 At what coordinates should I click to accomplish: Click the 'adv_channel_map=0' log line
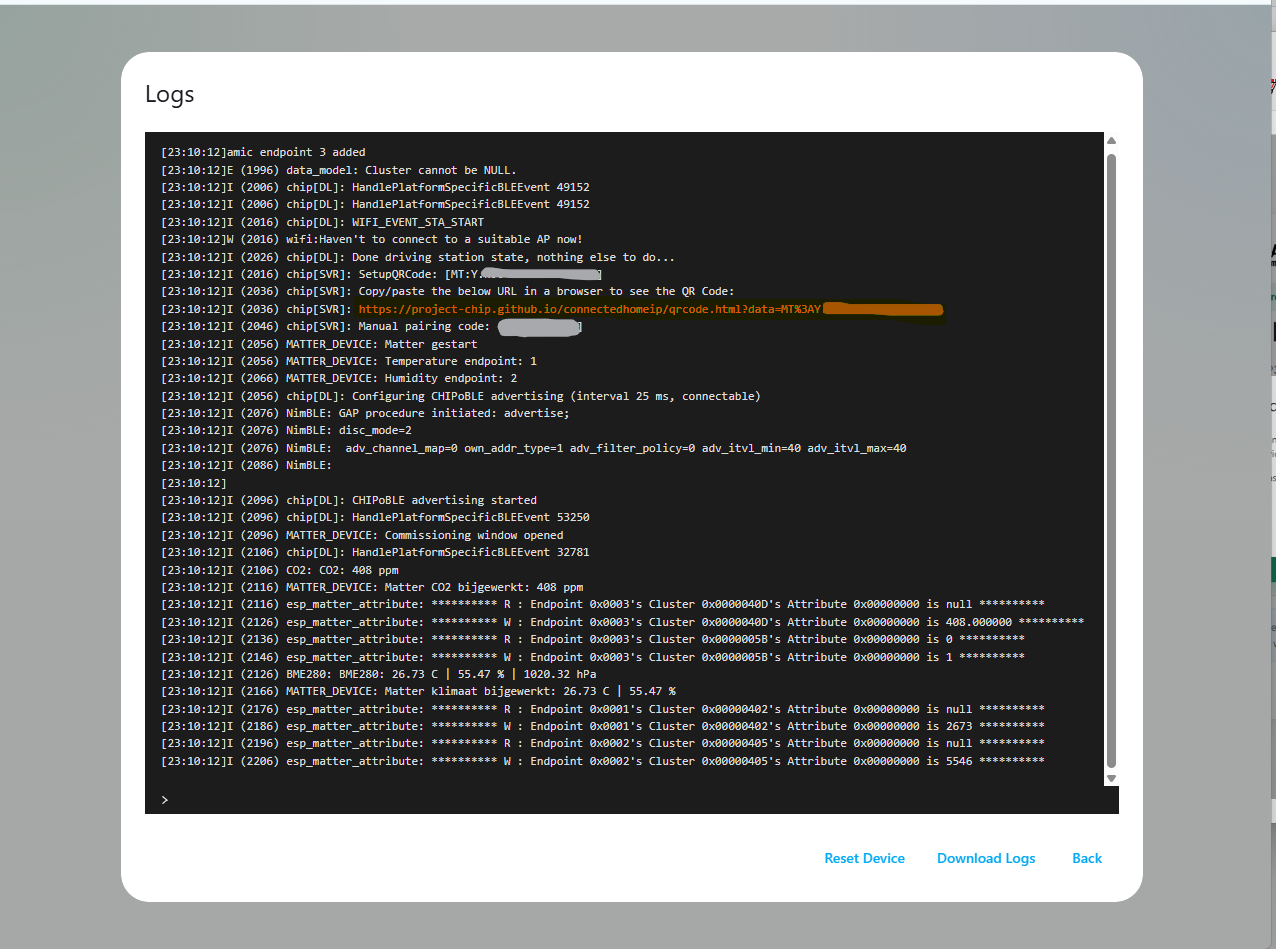point(534,448)
